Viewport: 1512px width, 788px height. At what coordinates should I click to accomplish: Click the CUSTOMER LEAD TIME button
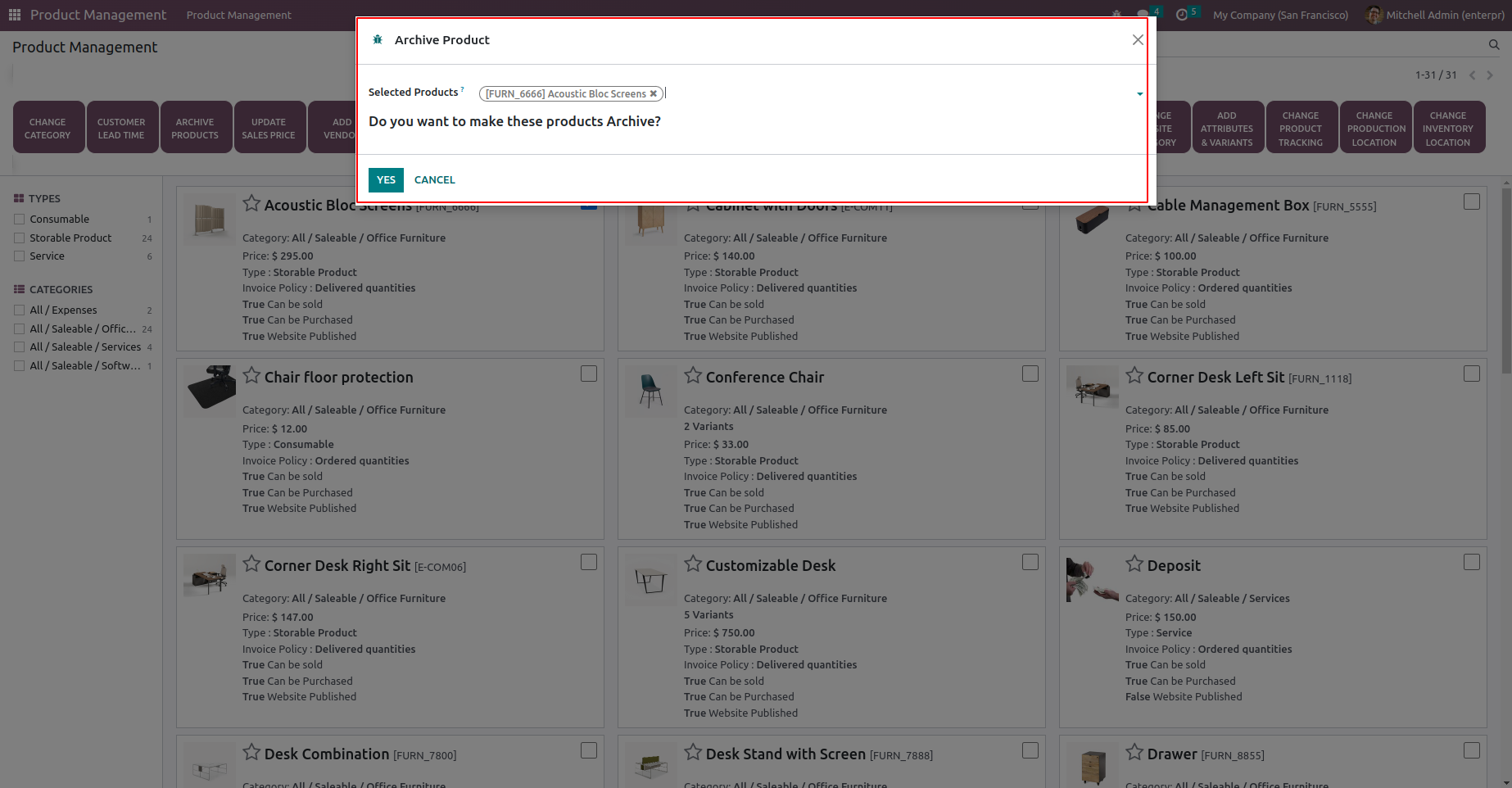121,128
